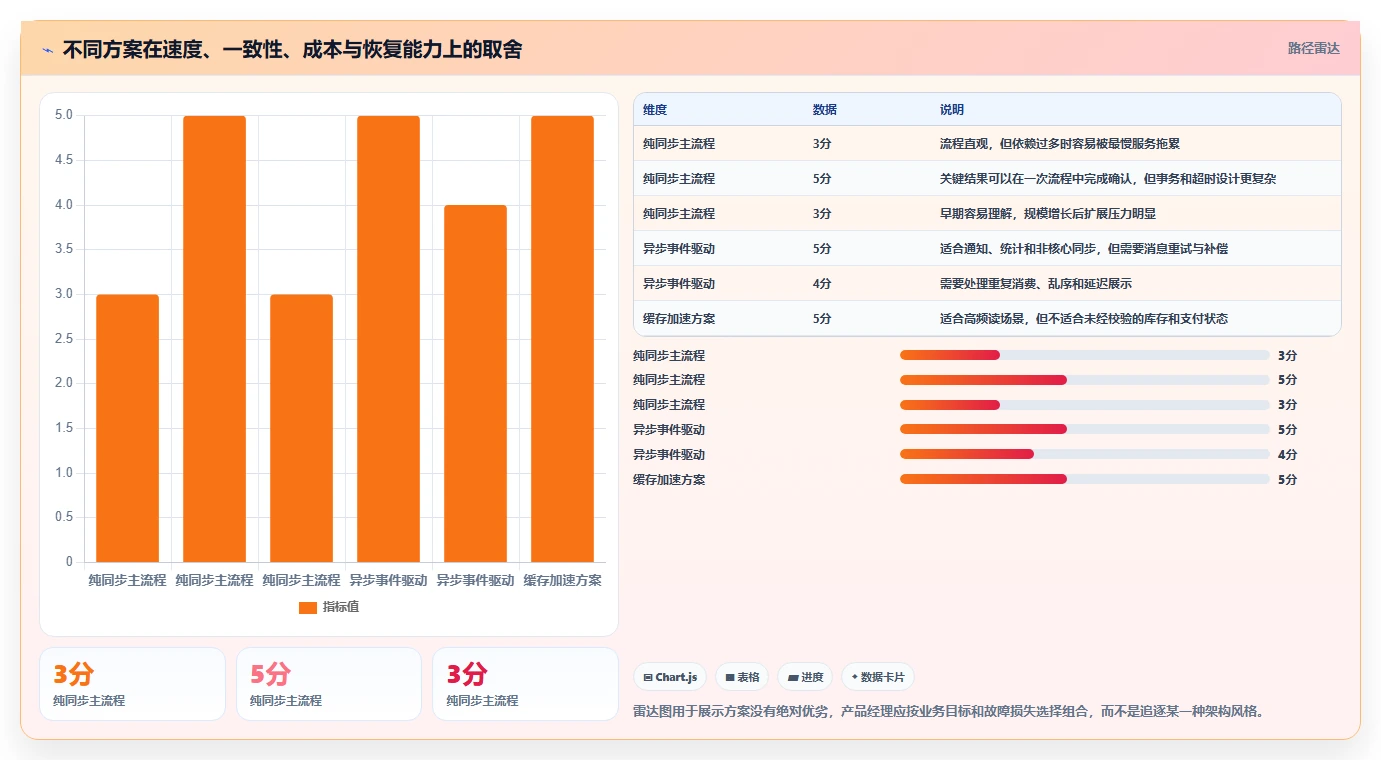Click the red 3分 data card
The width and height of the screenshot is (1381, 760).
coord(525,684)
